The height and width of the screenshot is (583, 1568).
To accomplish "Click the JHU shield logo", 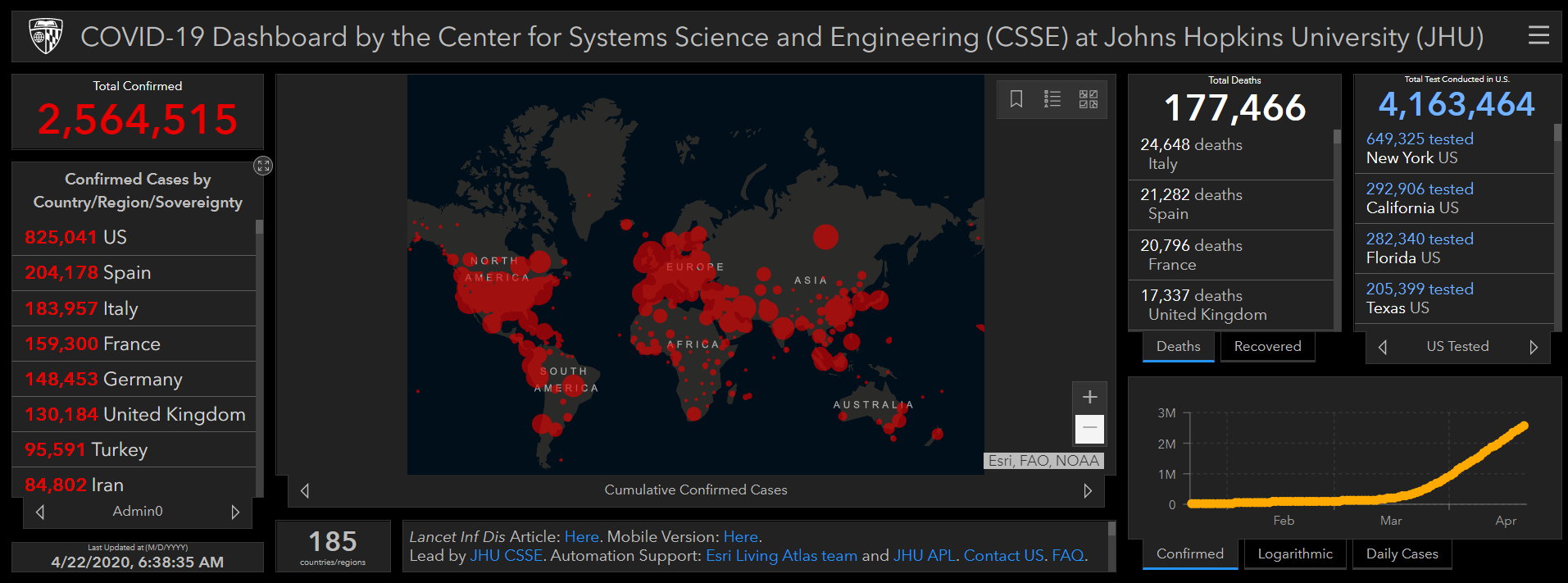I will (x=45, y=36).
